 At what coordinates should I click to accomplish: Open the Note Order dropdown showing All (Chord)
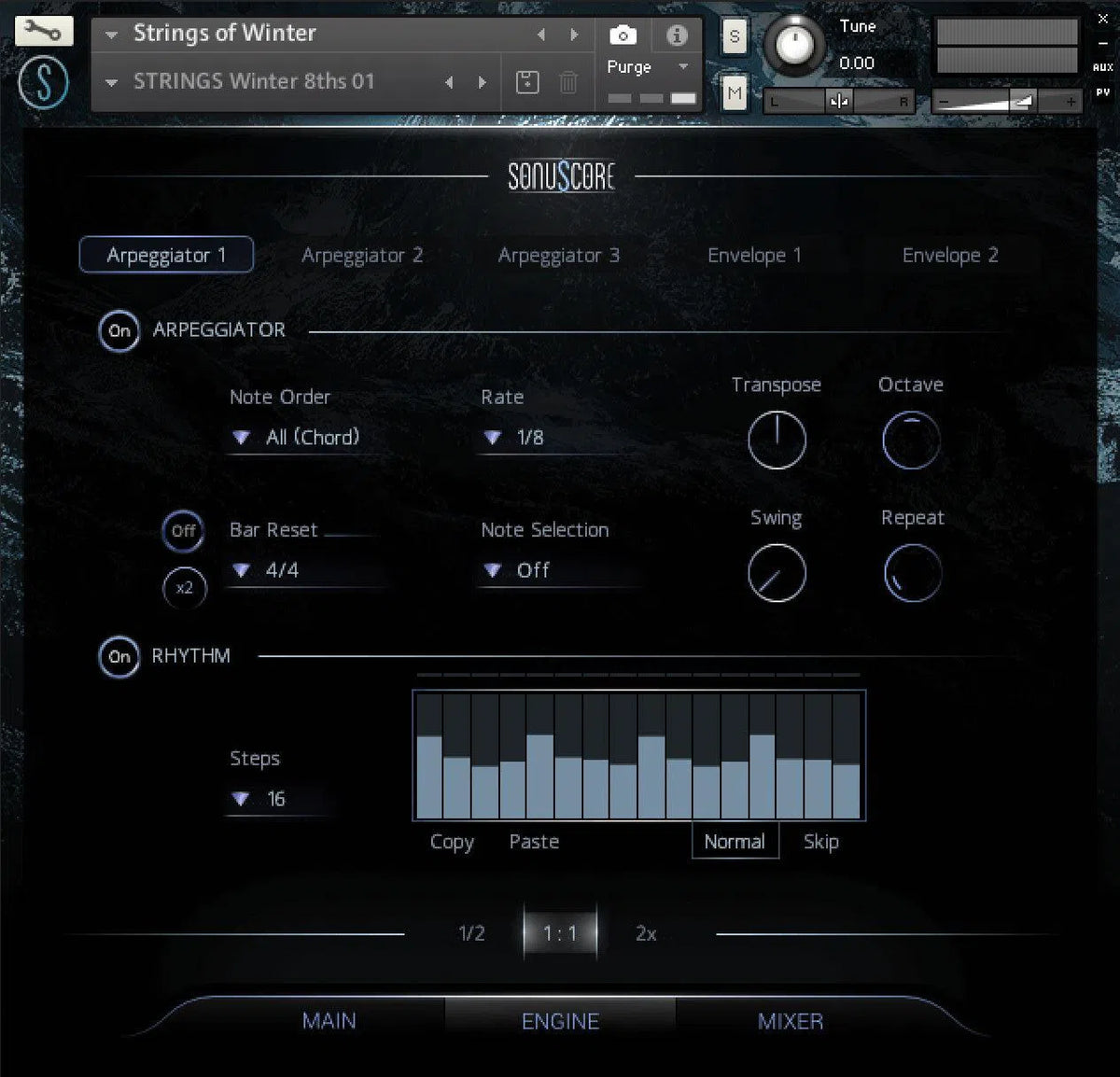[x=299, y=437]
